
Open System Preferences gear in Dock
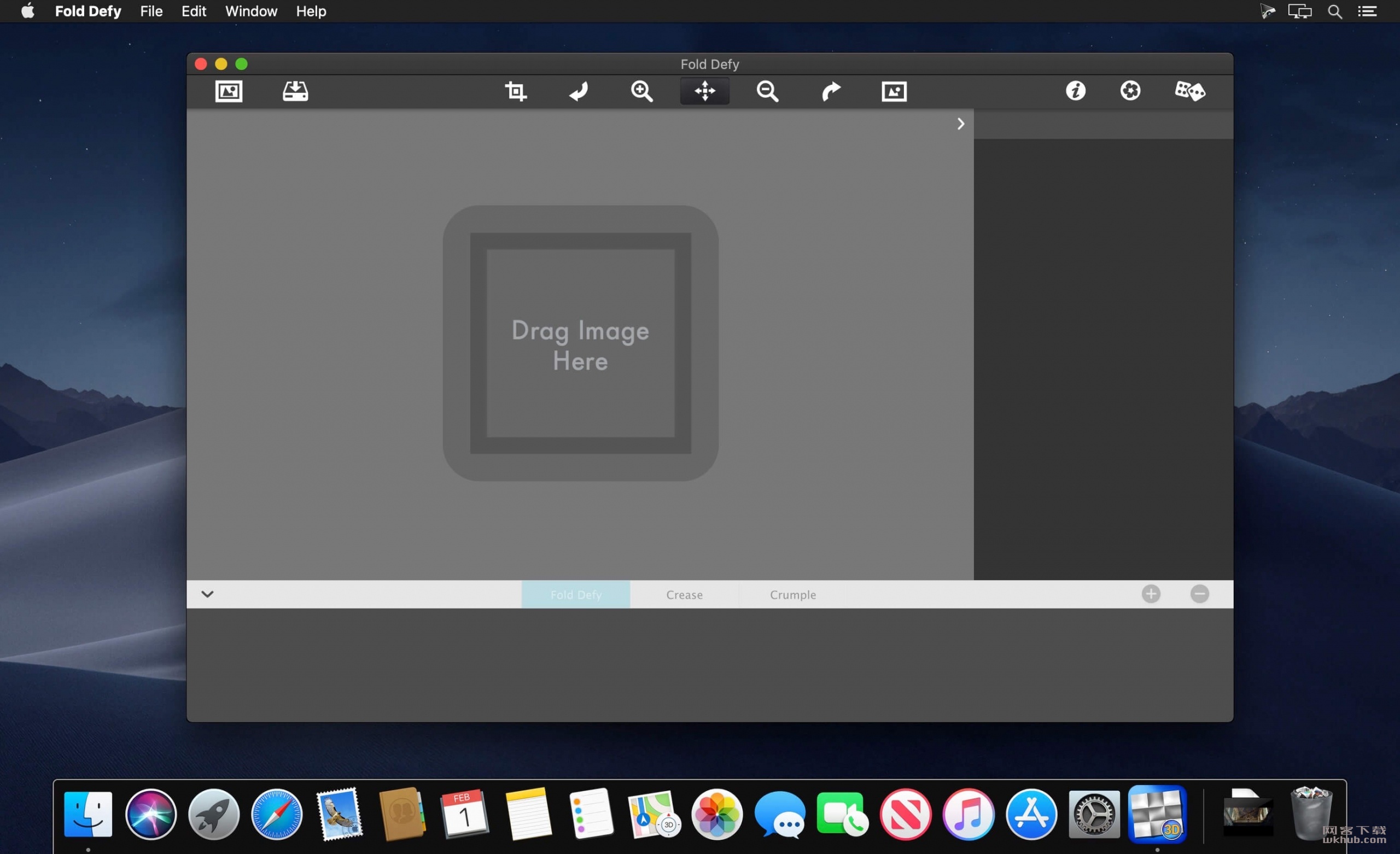(1094, 814)
